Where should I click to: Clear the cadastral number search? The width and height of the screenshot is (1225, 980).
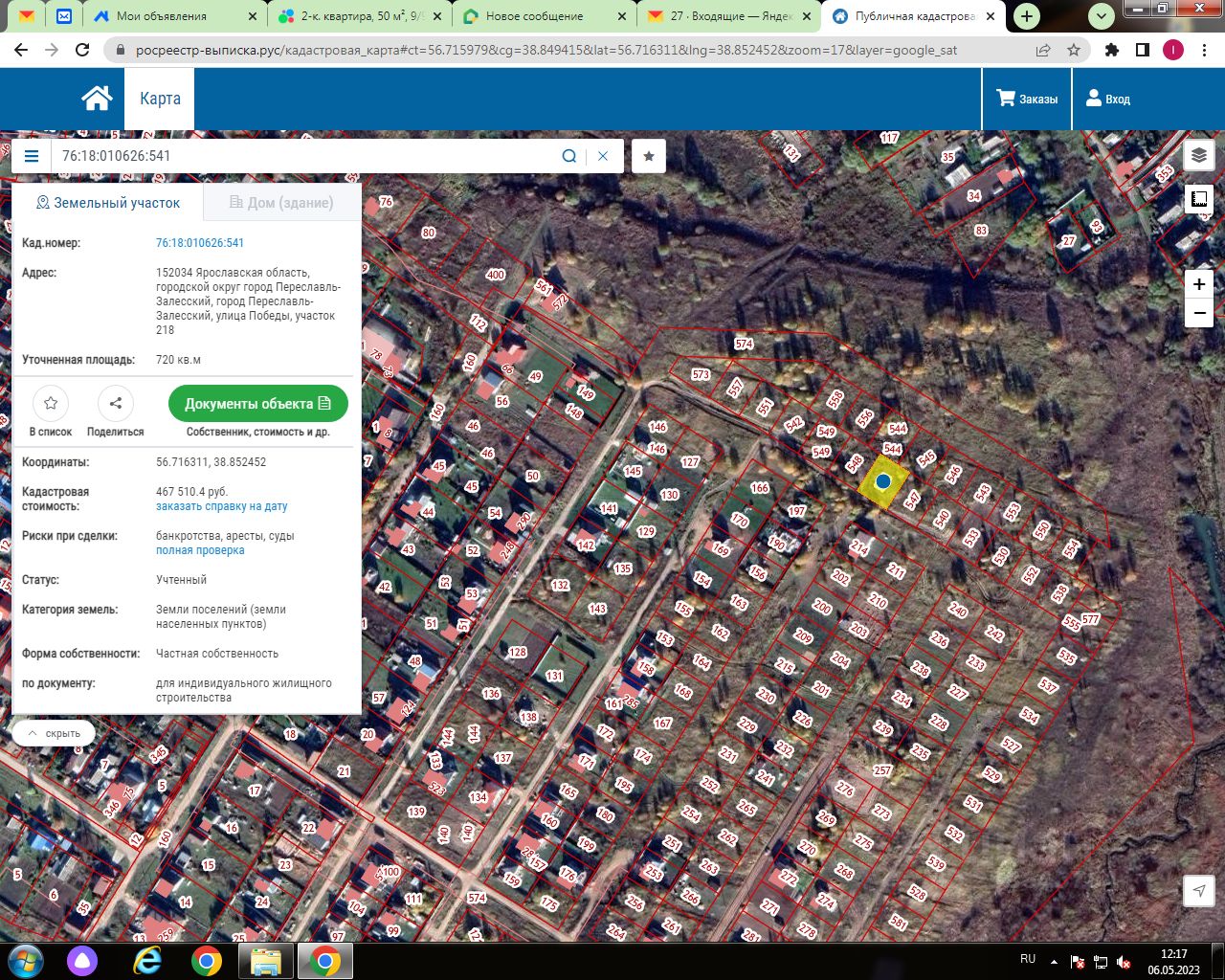pyautogui.click(x=603, y=156)
